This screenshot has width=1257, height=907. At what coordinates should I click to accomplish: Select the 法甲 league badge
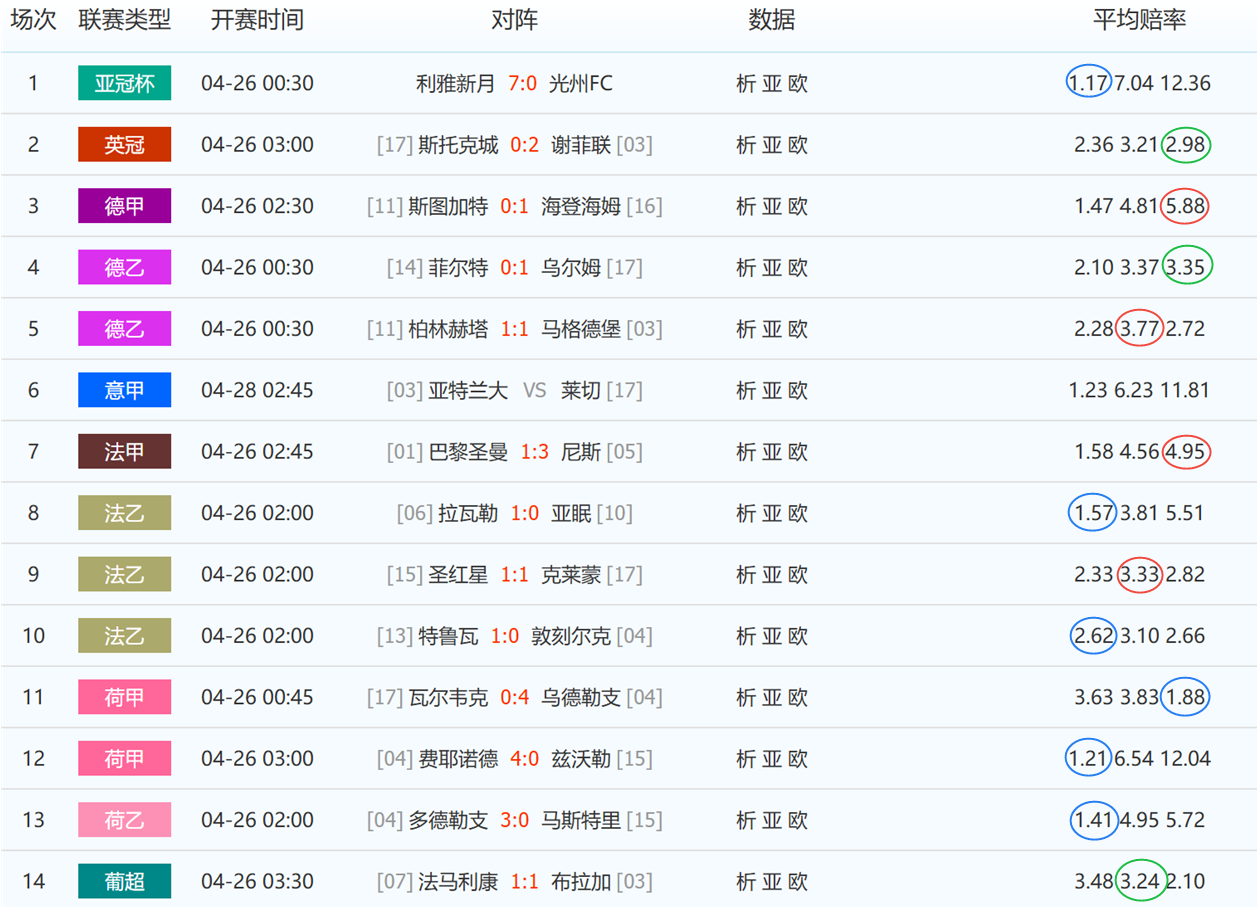124,451
